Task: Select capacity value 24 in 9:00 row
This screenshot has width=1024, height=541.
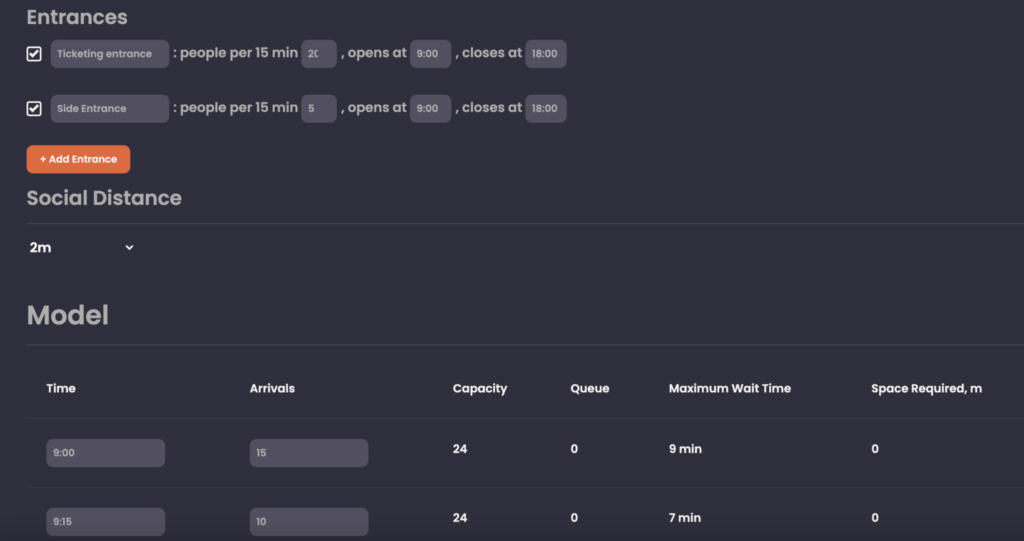Action: click(x=460, y=449)
